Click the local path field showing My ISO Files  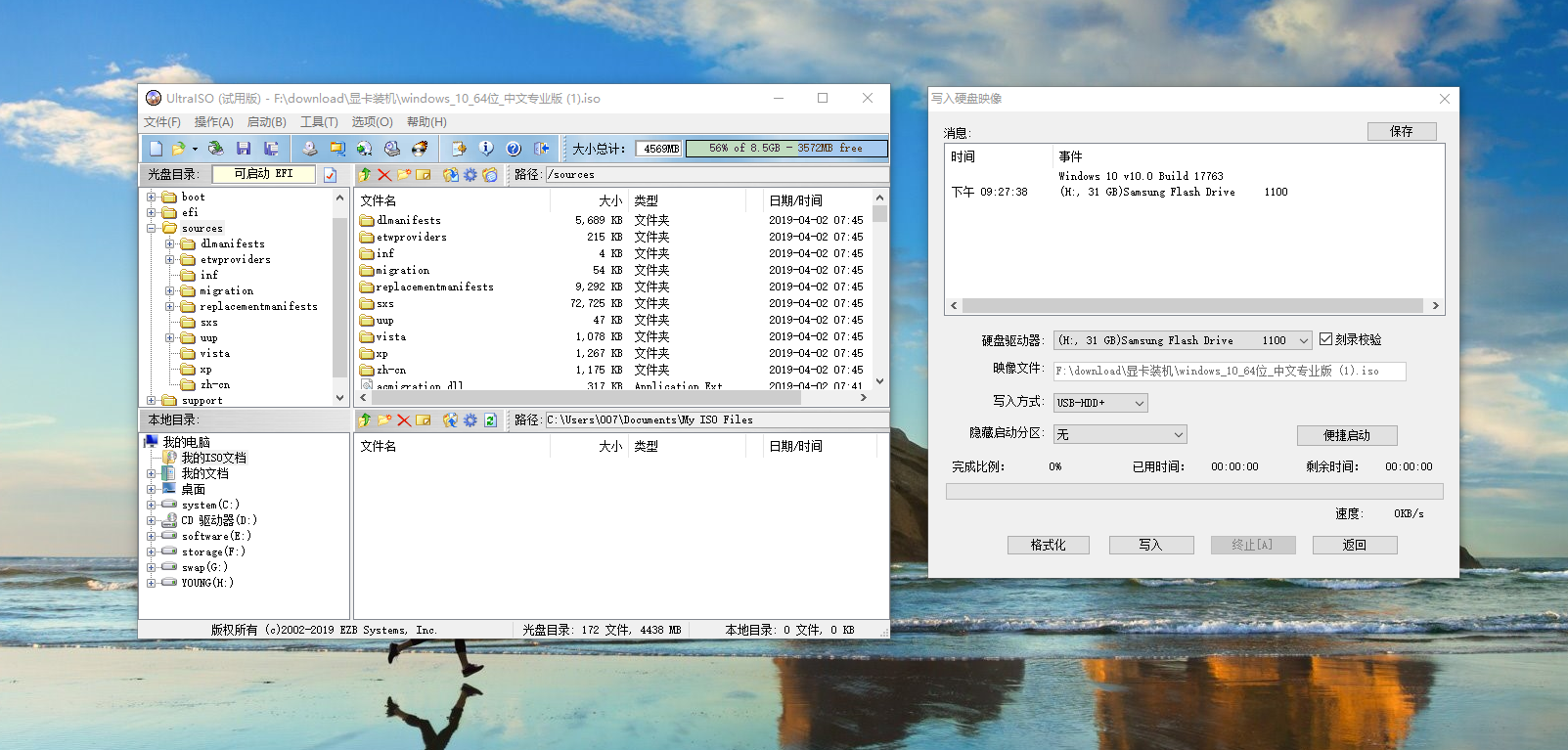pyautogui.click(x=717, y=419)
